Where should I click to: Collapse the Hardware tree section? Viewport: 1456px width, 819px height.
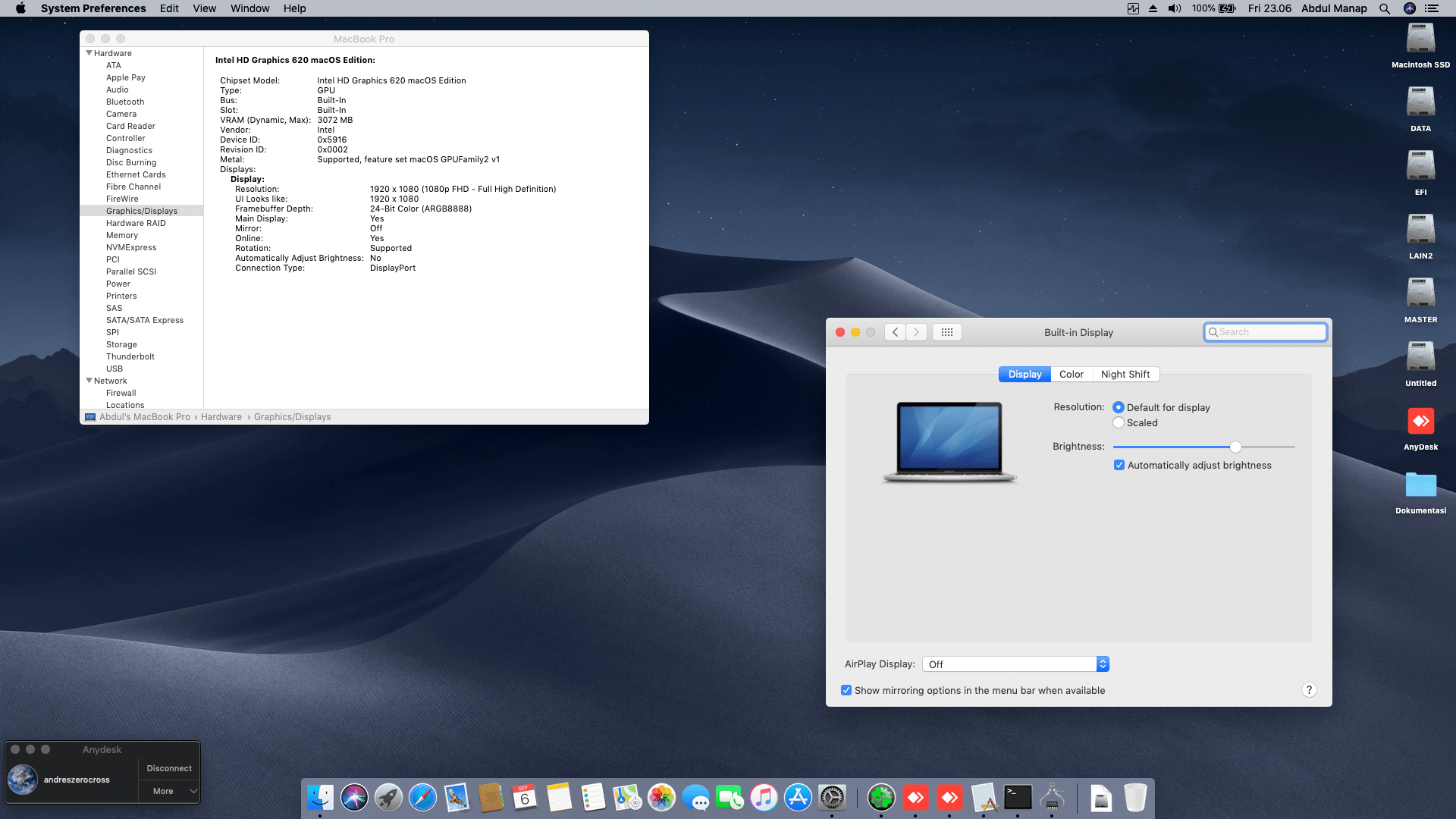coord(89,53)
